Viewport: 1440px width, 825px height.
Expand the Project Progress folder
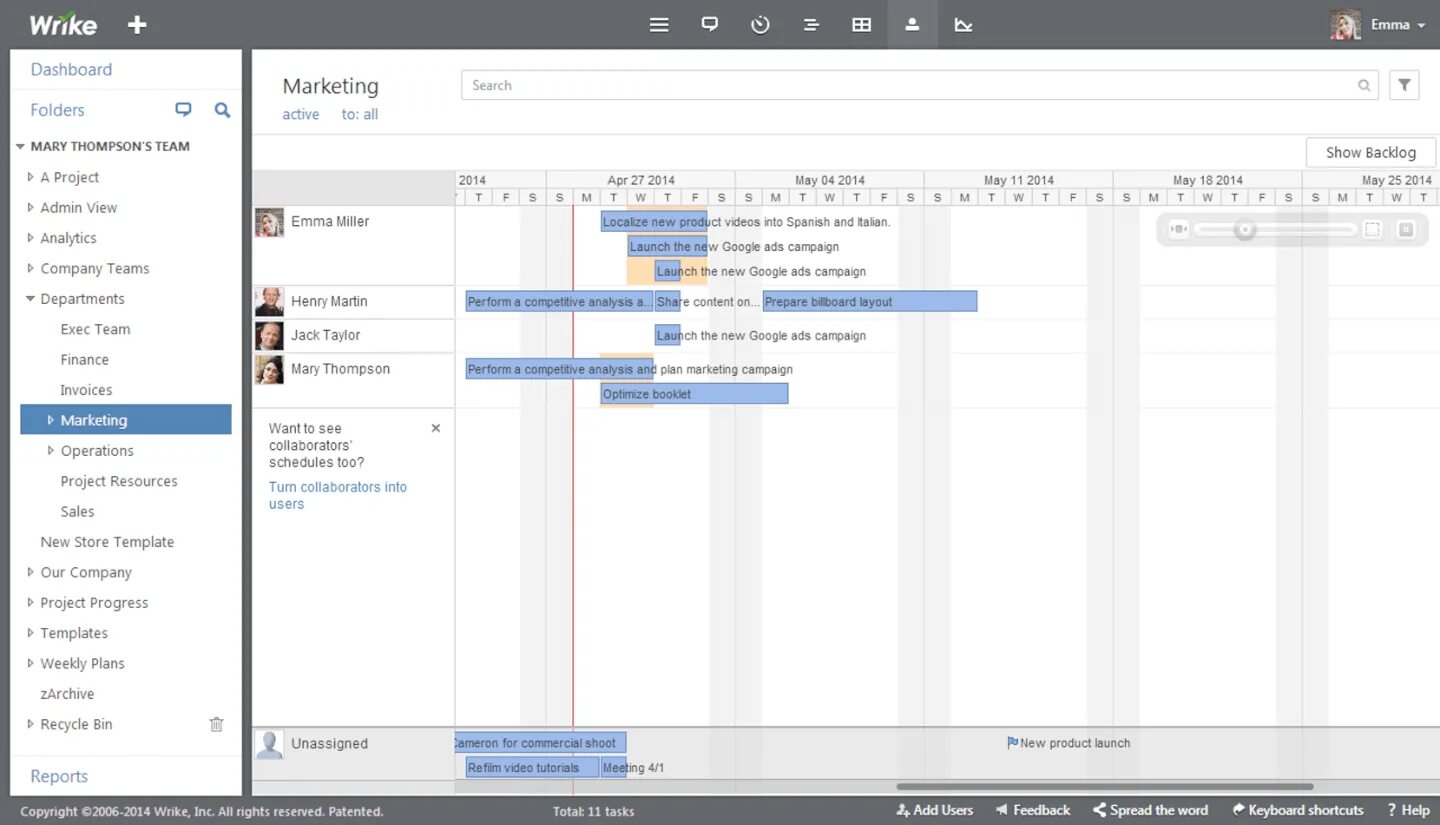pos(30,603)
